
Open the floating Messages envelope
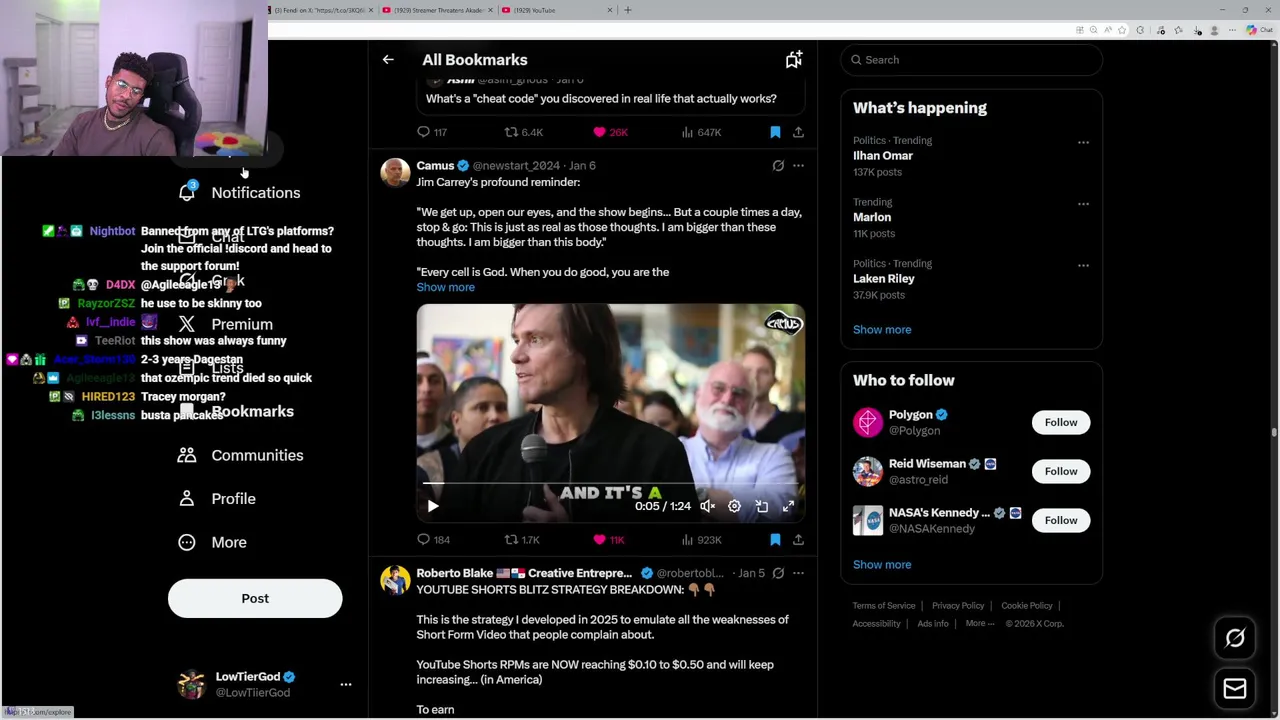coord(1235,688)
